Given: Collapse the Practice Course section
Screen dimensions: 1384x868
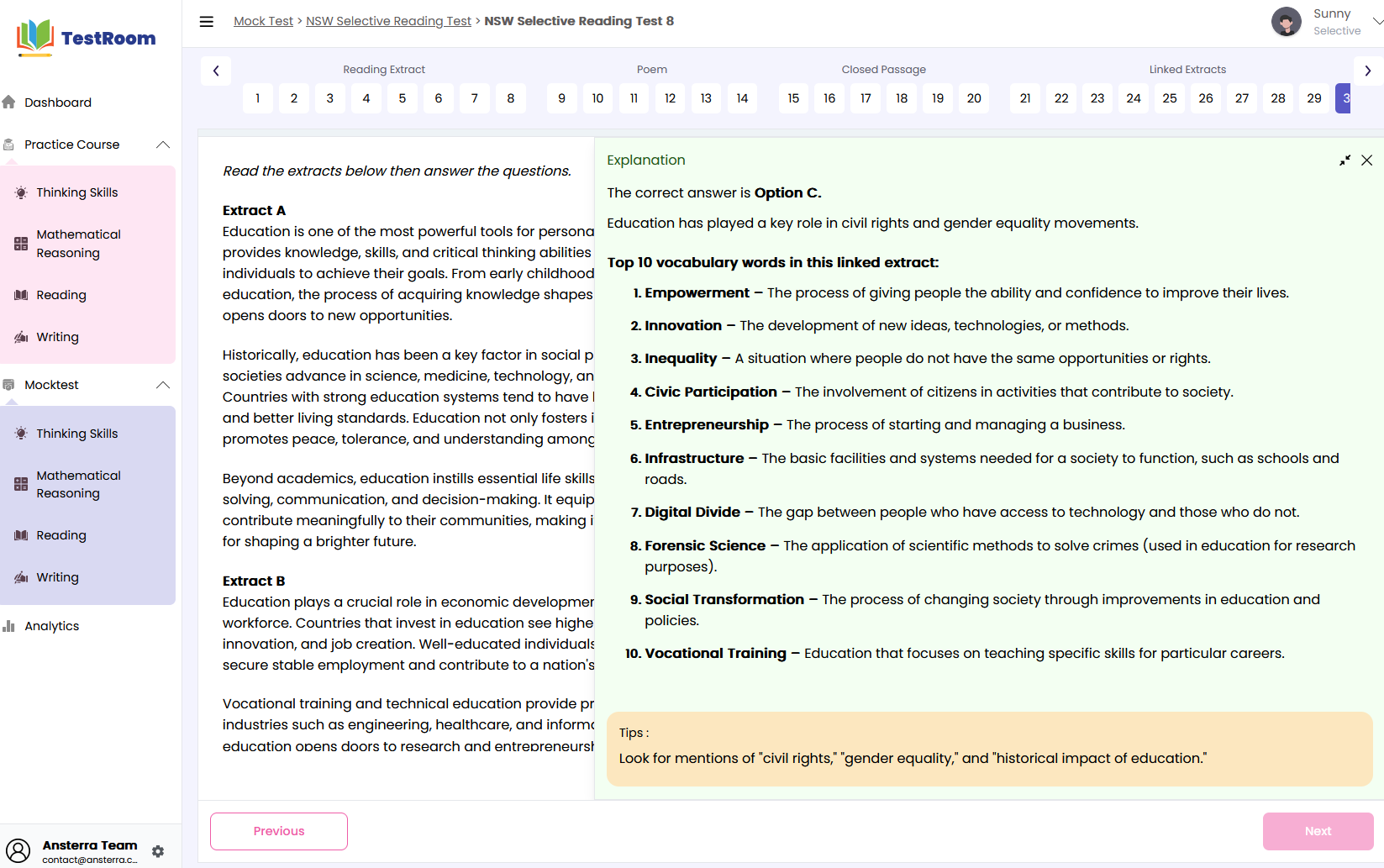Looking at the screenshot, I should [x=163, y=145].
